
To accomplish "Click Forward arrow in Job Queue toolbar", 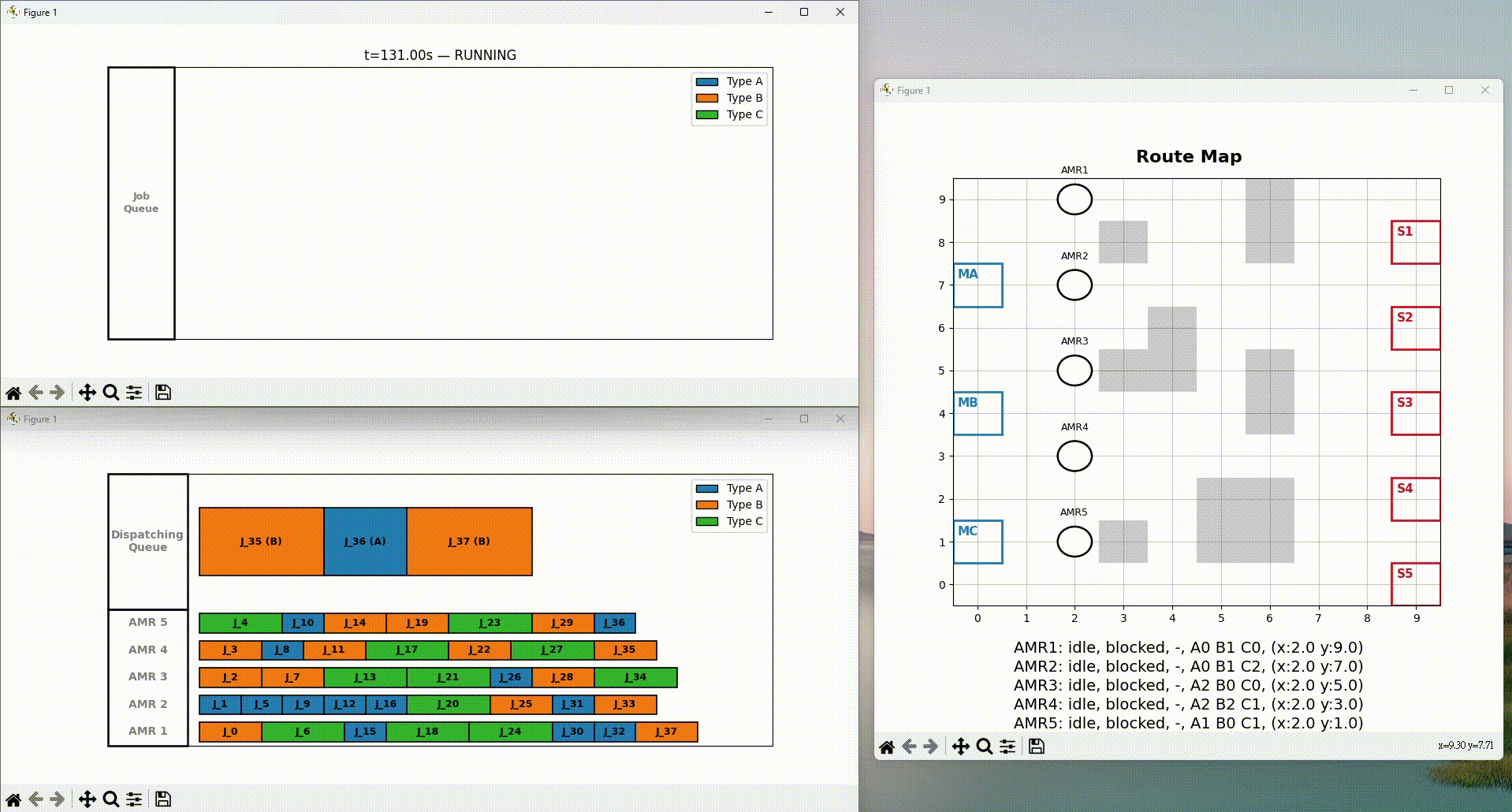I will [57, 393].
